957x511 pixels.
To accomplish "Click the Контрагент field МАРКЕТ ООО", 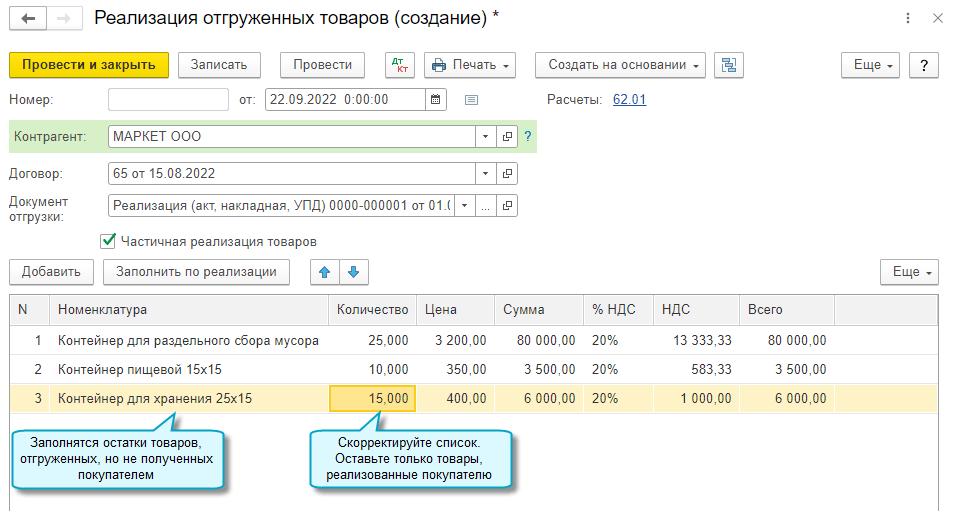I will point(292,137).
